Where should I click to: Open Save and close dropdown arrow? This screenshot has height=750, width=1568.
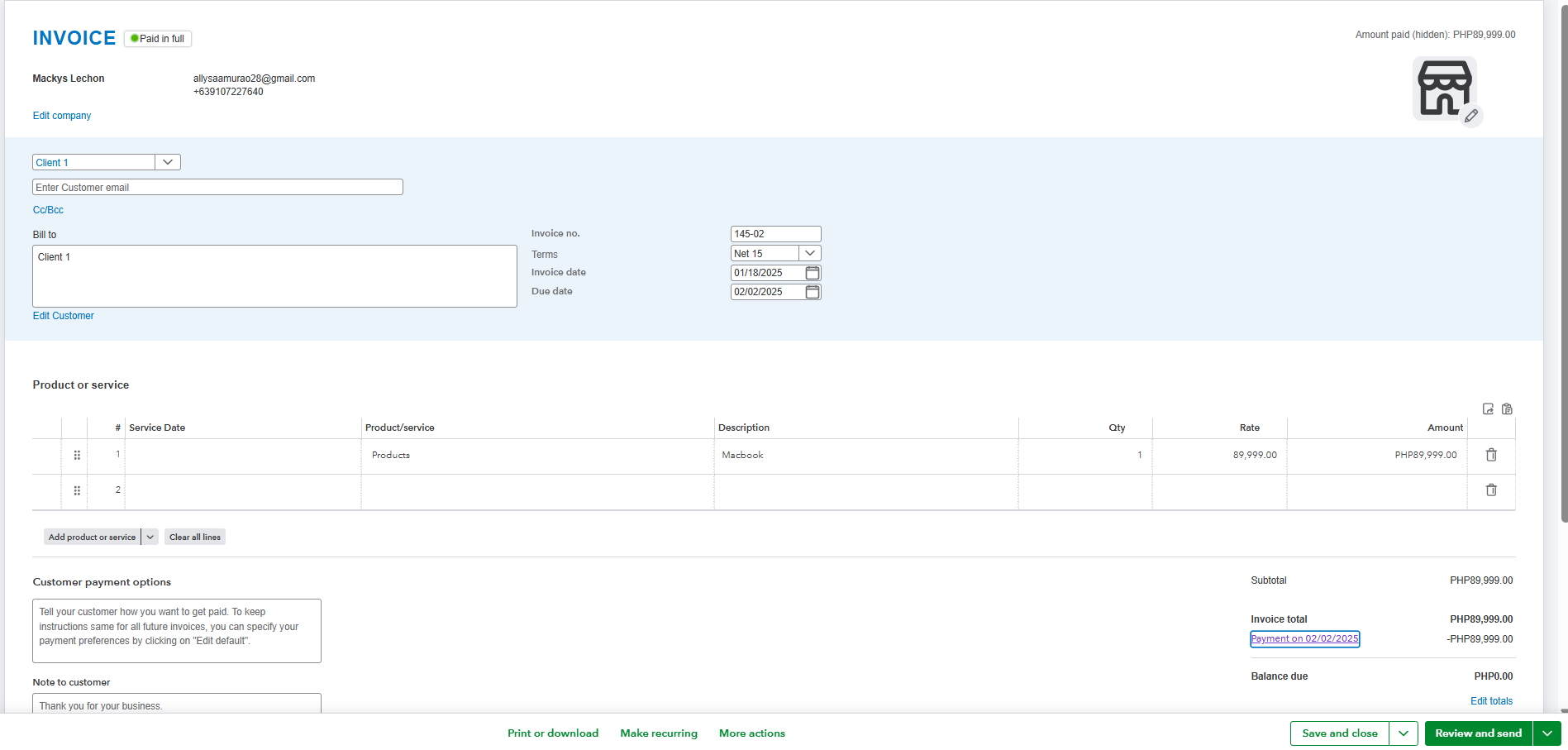(x=1404, y=733)
